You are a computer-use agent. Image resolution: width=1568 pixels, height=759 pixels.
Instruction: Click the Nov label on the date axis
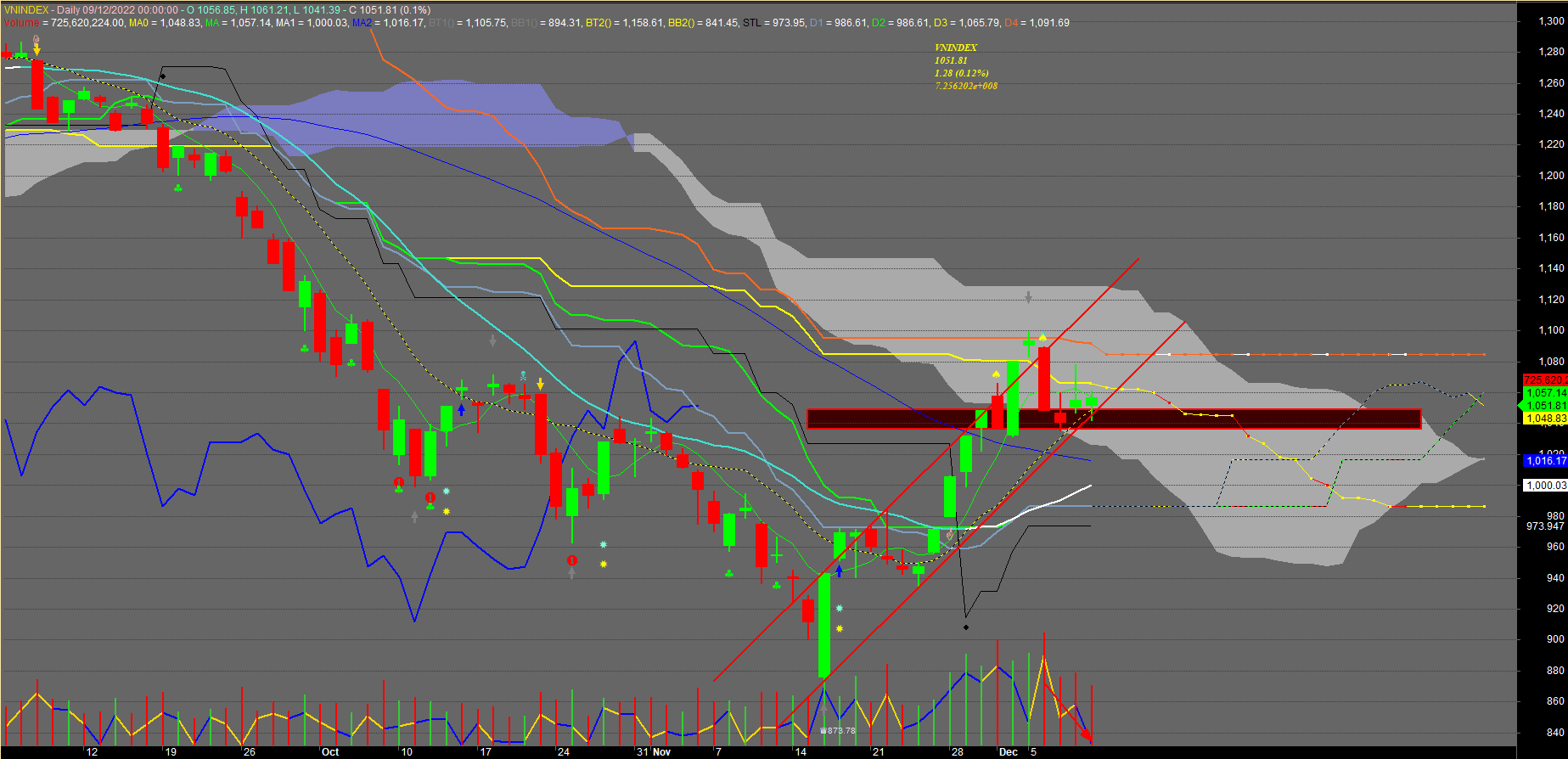[x=661, y=752]
